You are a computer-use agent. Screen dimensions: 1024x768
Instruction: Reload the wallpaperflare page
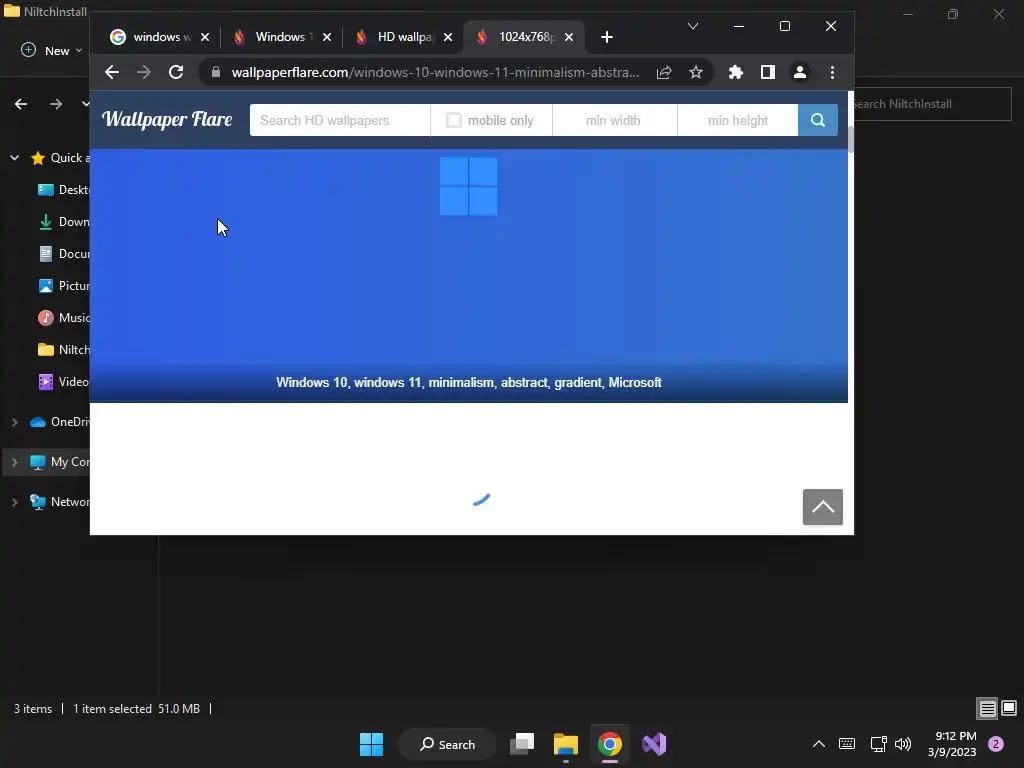[176, 72]
